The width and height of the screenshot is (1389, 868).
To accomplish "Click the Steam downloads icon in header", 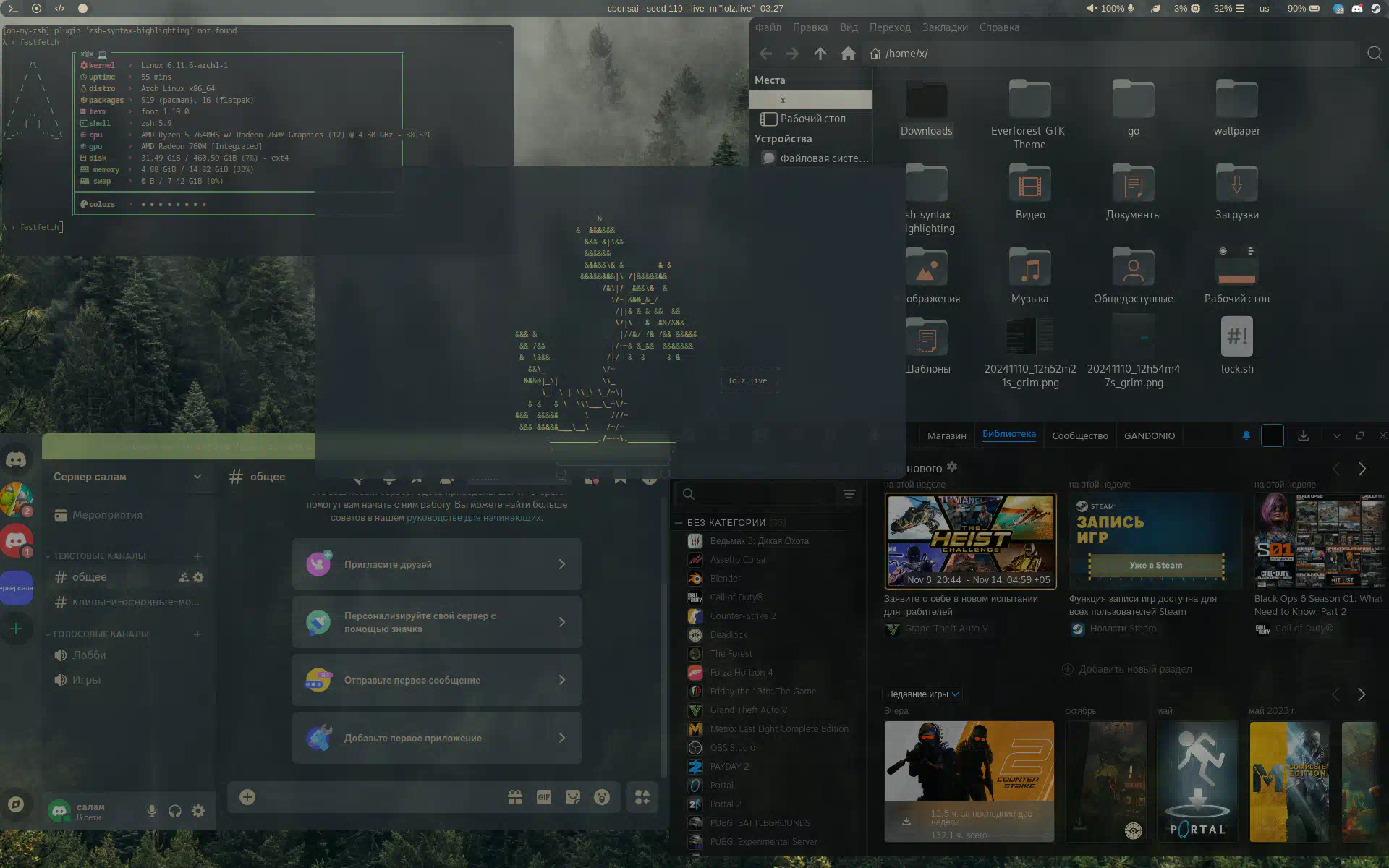I will click(x=1303, y=435).
